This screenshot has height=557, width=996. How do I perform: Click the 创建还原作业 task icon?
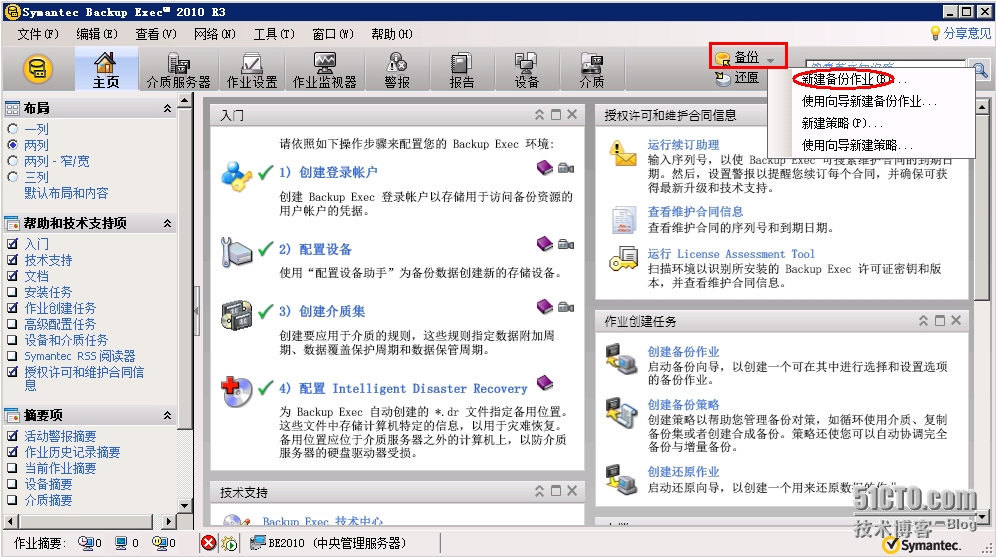point(621,480)
